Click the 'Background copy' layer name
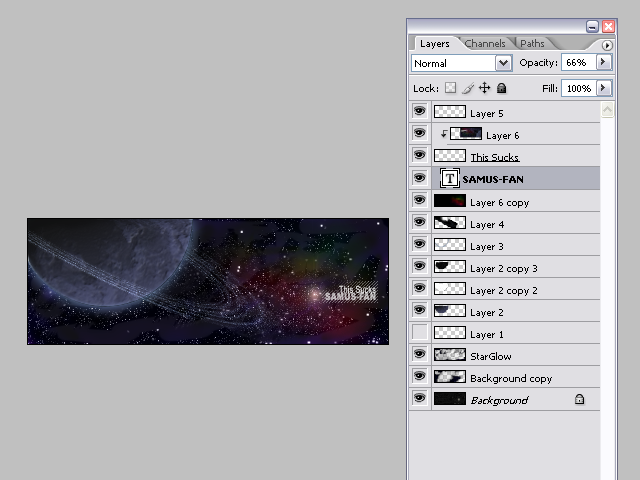The width and height of the screenshot is (640, 480). (511, 379)
